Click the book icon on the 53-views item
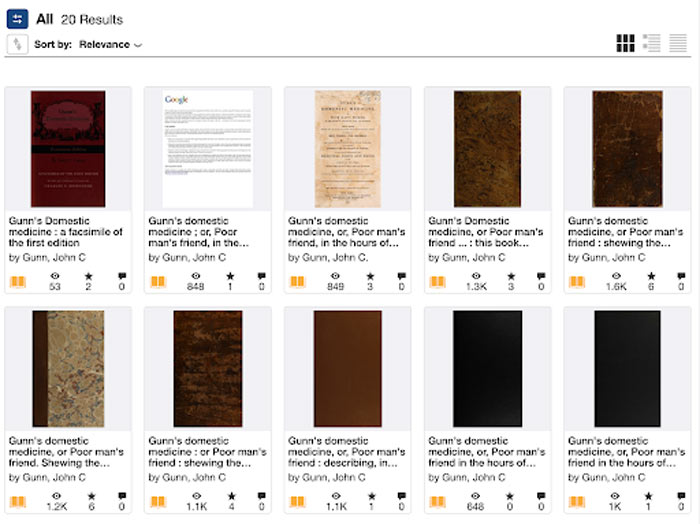Viewport: 700px width, 524px height. [18, 282]
